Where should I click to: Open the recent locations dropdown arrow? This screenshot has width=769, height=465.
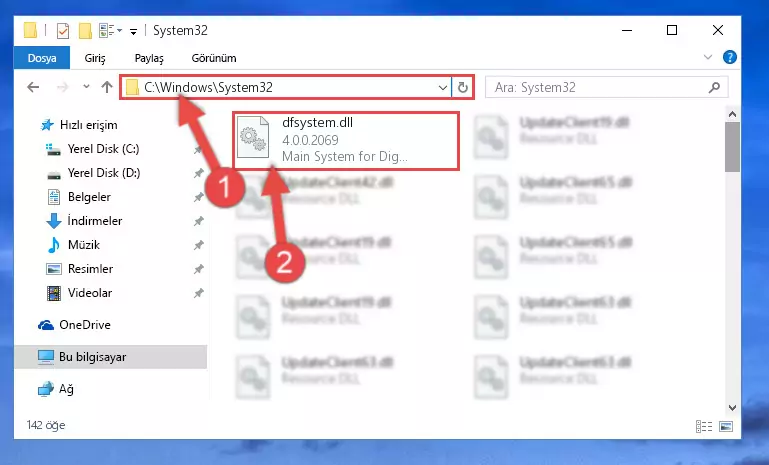(86, 87)
